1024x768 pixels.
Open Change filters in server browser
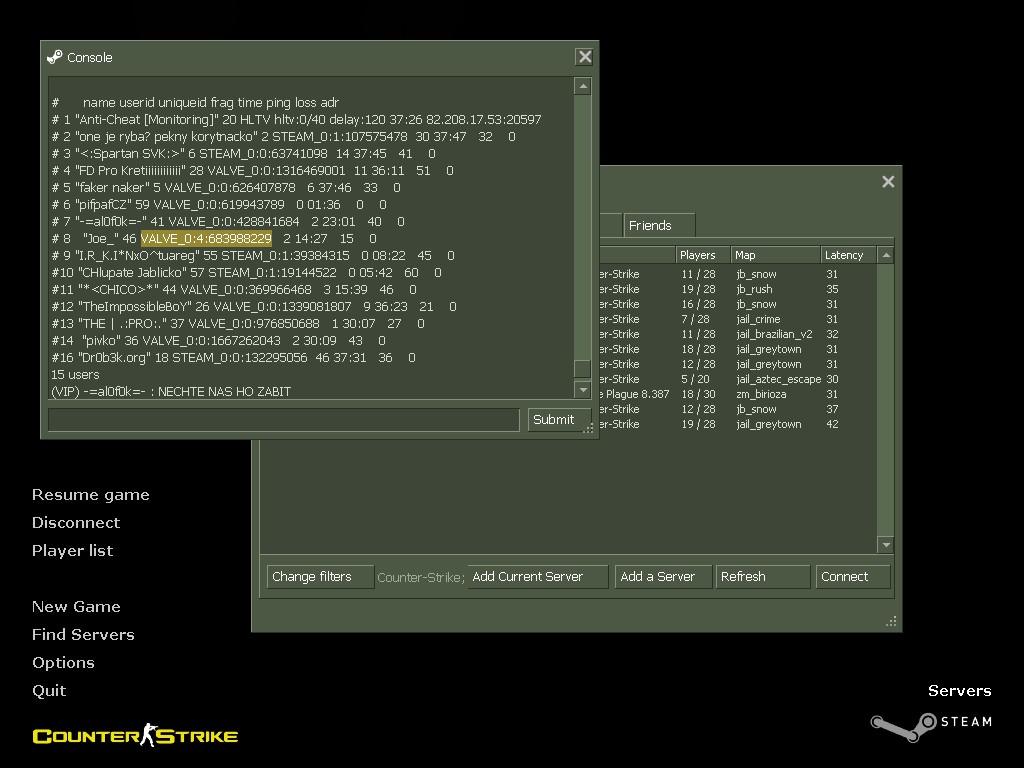[320, 577]
